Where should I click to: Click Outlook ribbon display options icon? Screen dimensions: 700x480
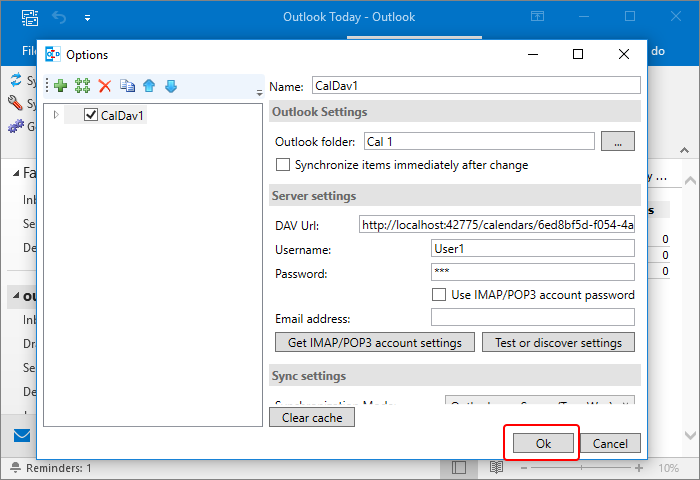tap(537, 17)
